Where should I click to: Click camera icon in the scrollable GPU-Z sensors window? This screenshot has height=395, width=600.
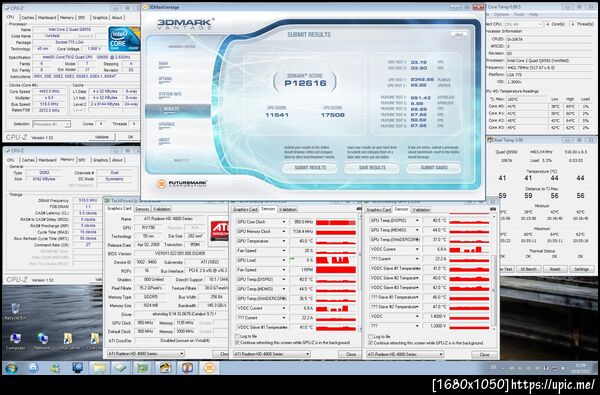tap(493, 209)
